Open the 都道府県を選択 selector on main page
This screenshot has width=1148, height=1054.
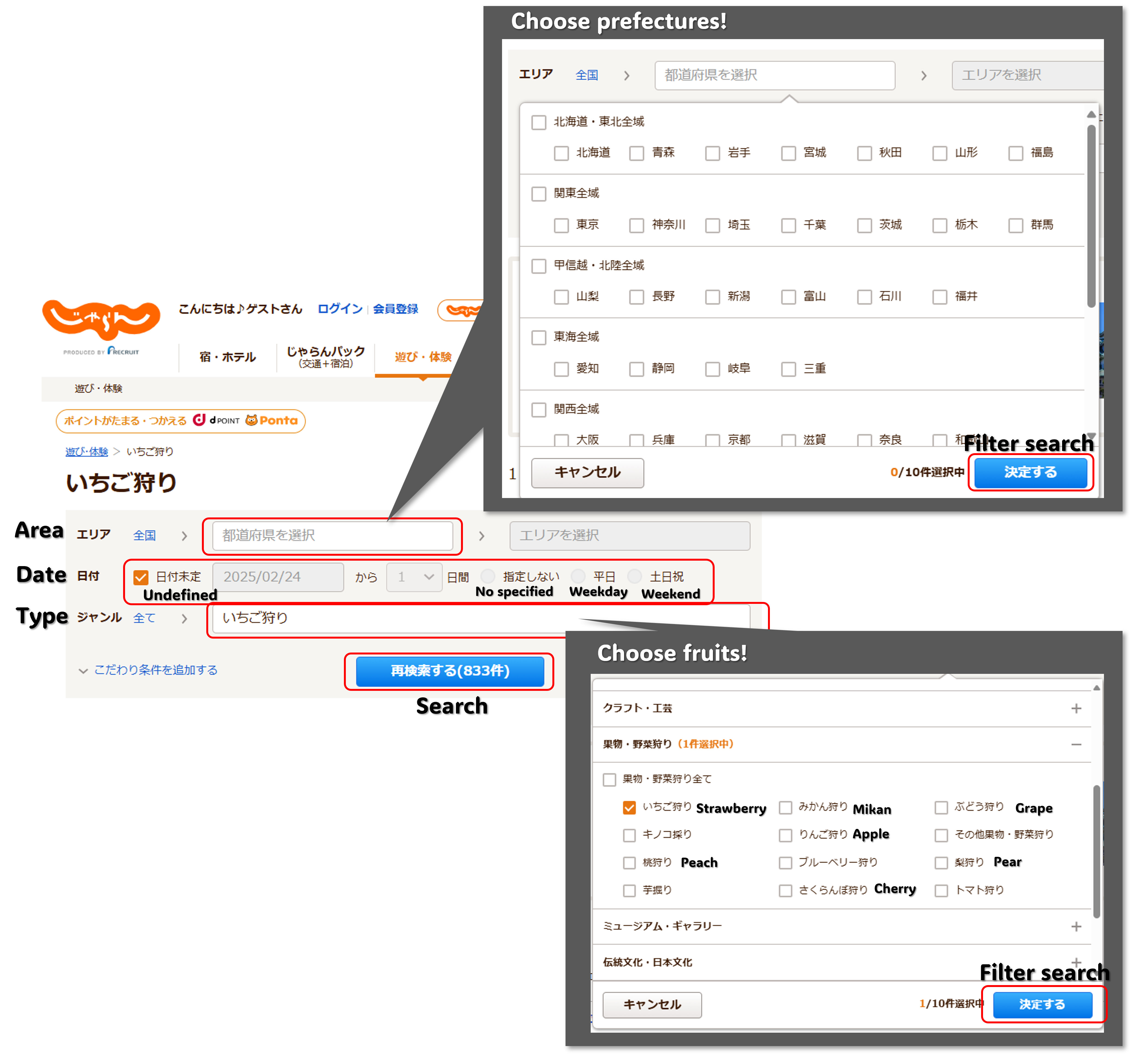[333, 535]
